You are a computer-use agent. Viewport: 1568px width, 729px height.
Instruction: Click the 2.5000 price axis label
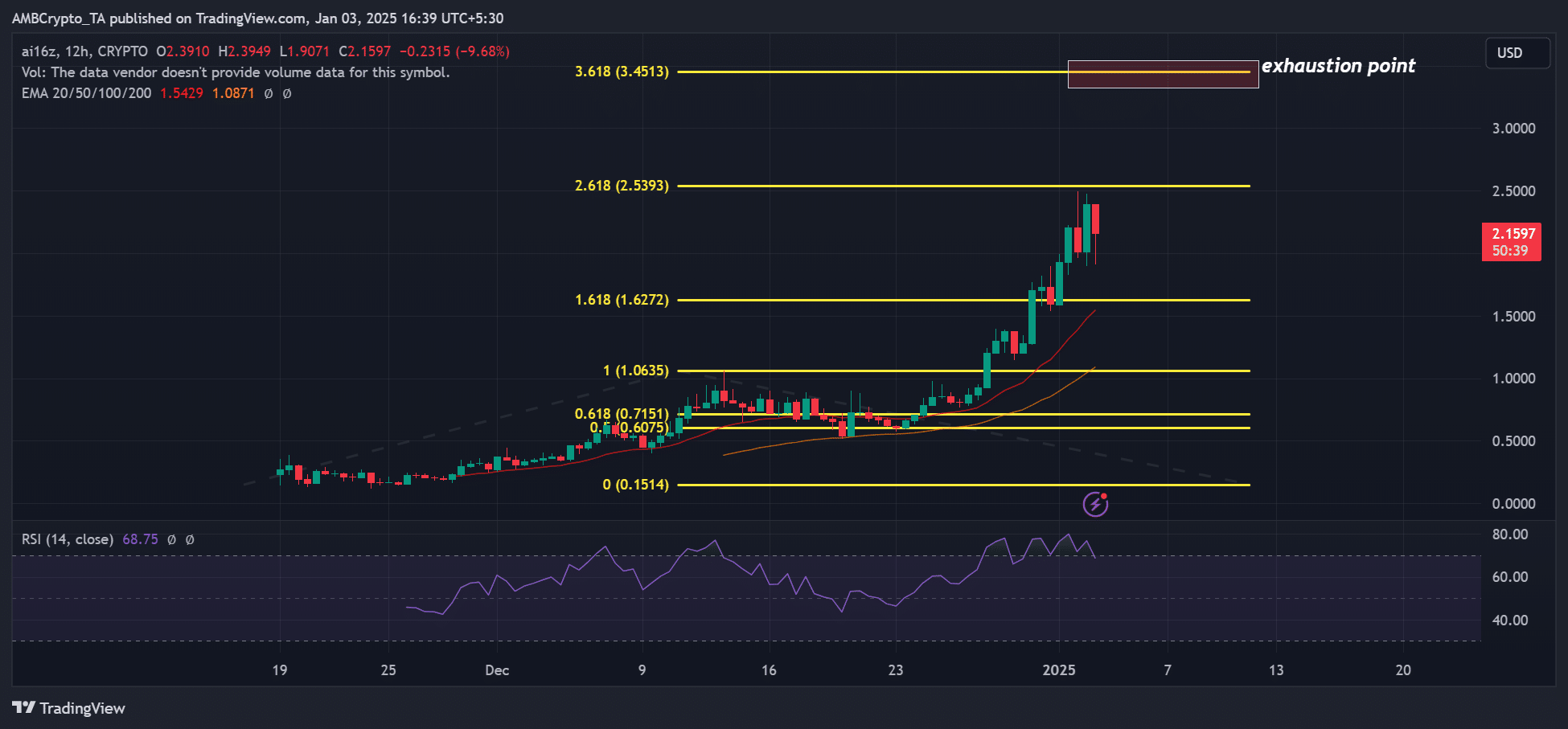coord(1514,191)
